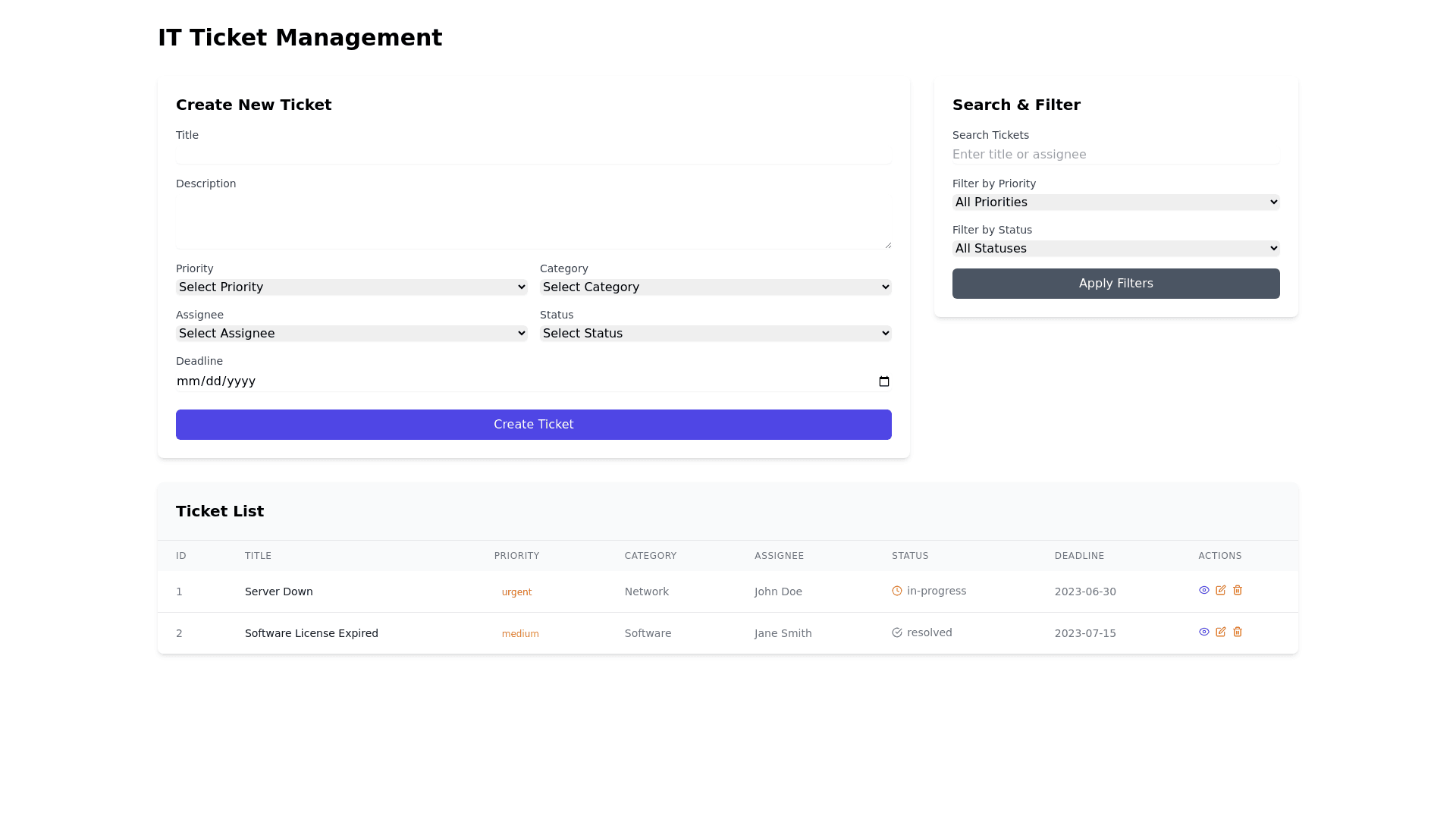Click the Apply Filters button
The image size is (1456, 819).
coord(1116,284)
